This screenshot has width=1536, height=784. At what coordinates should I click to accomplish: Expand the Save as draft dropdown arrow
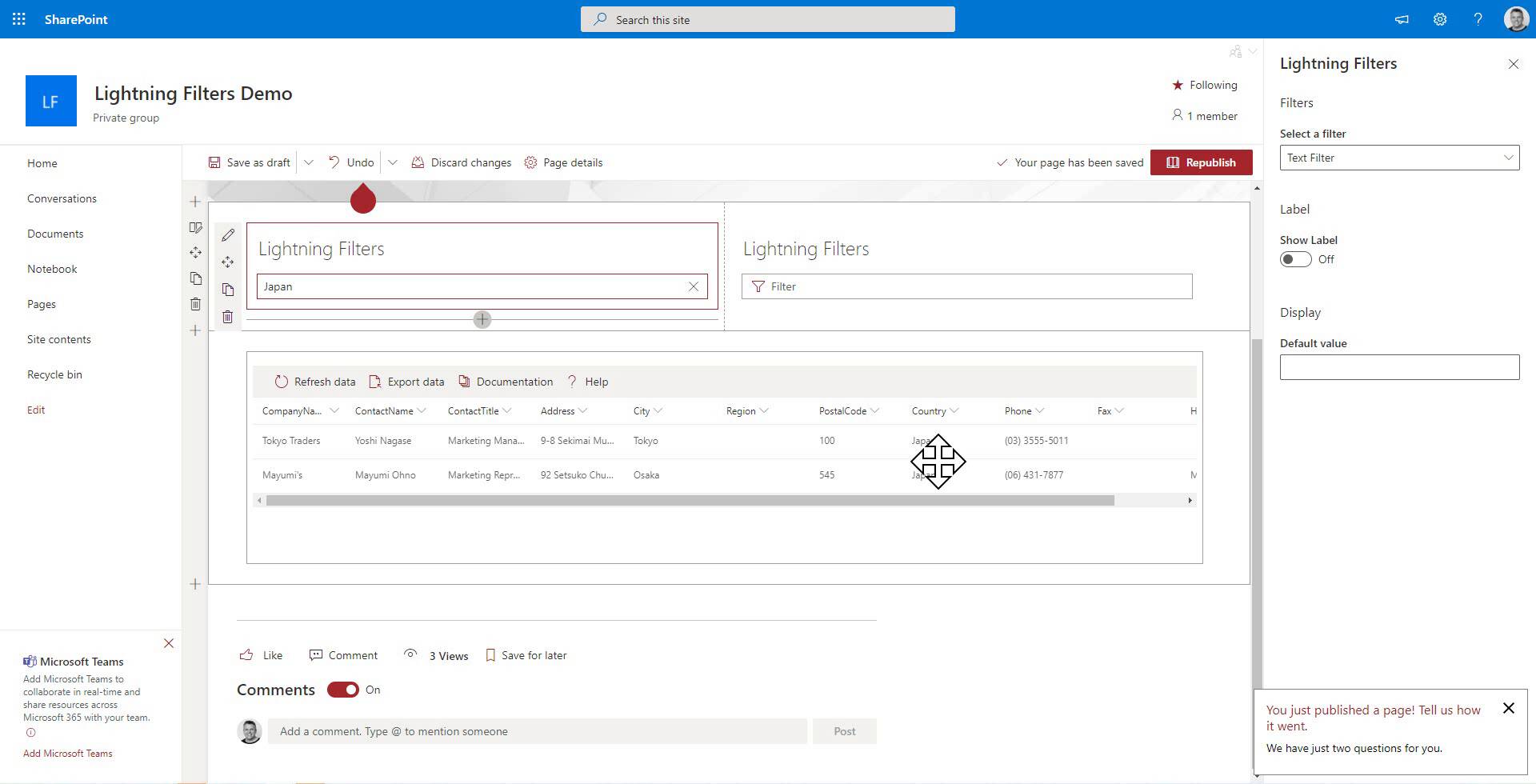309,162
